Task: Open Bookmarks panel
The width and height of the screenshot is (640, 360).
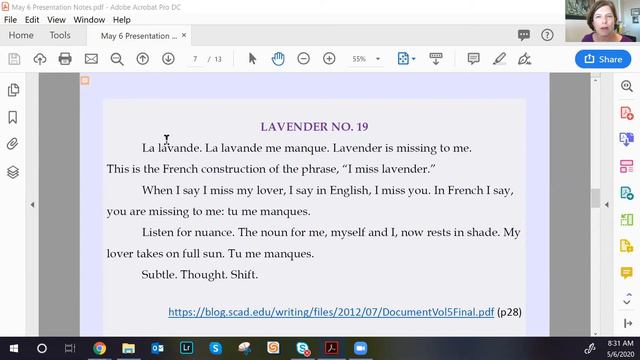Action: [x=13, y=118]
